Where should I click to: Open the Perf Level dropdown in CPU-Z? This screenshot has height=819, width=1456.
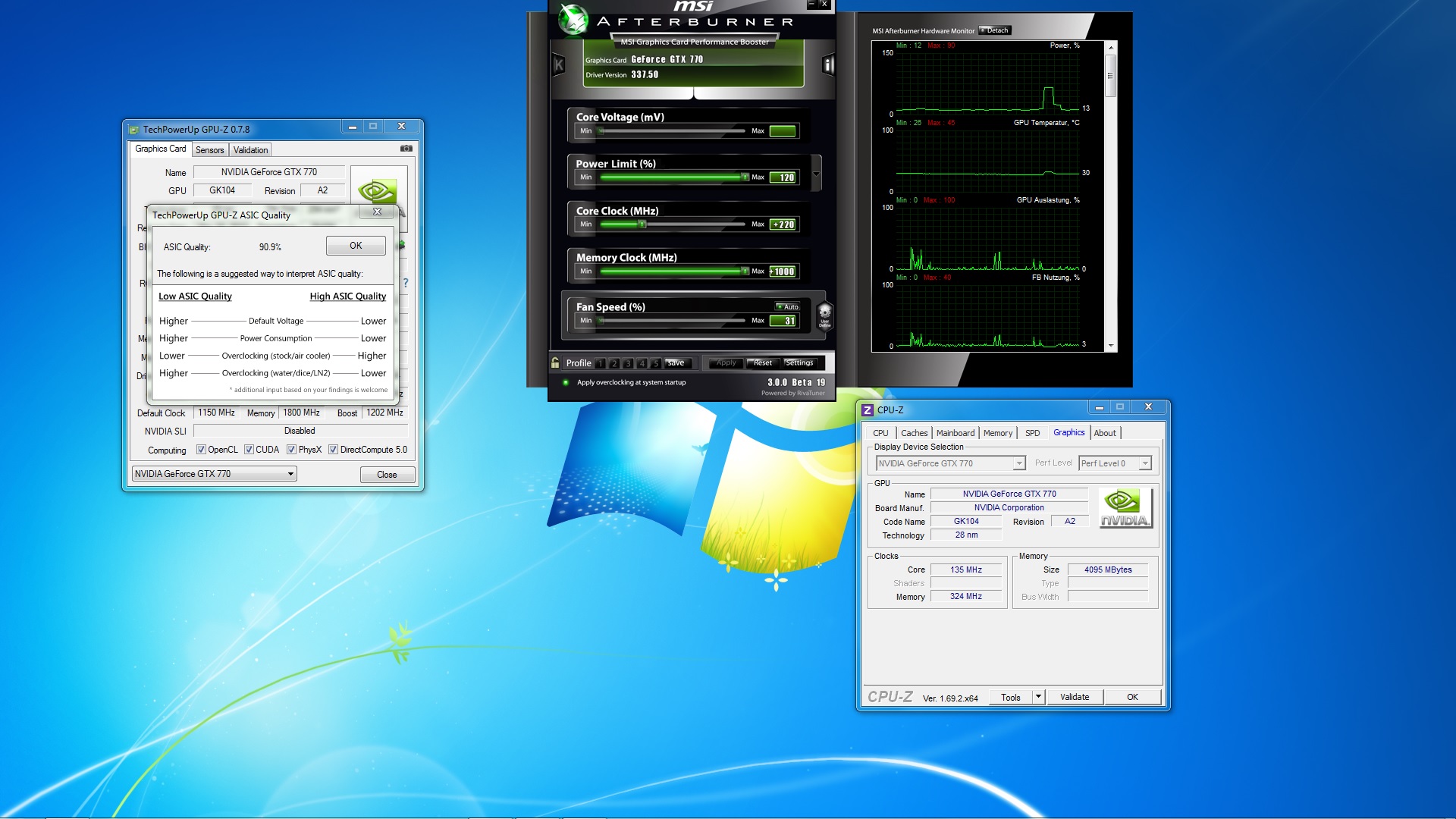click(1145, 463)
